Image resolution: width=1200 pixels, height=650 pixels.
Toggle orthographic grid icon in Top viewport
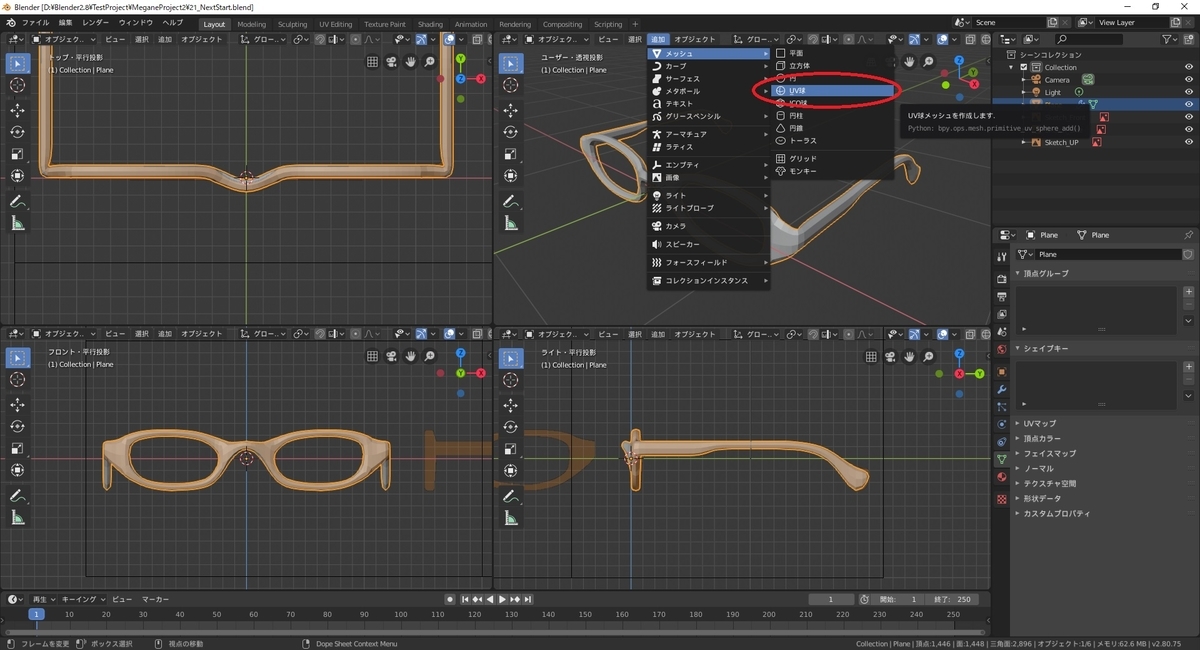pos(372,62)
